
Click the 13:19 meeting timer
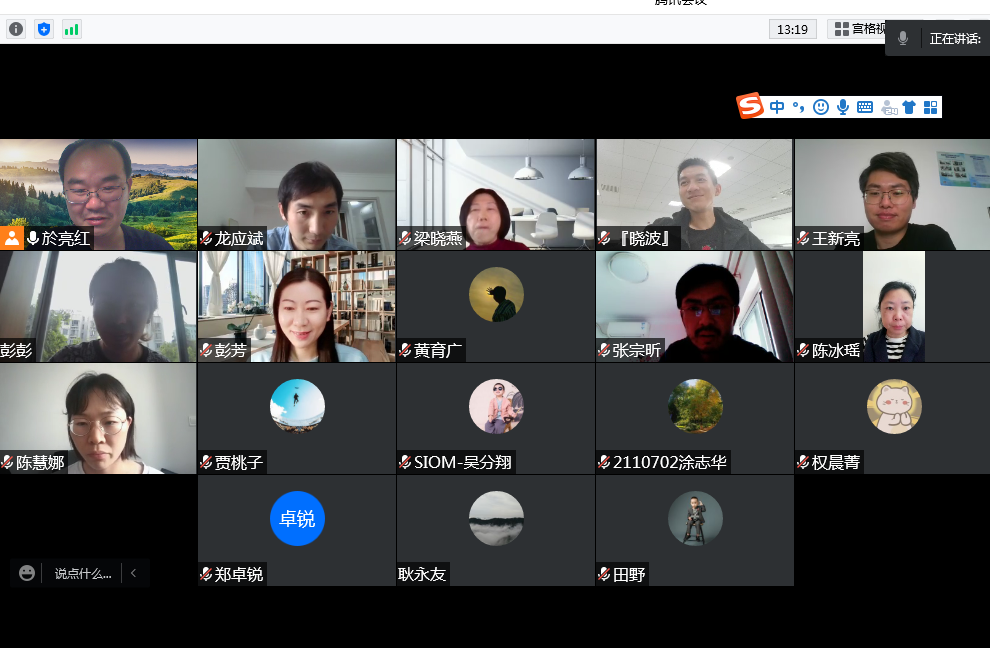tap(792, 29)
